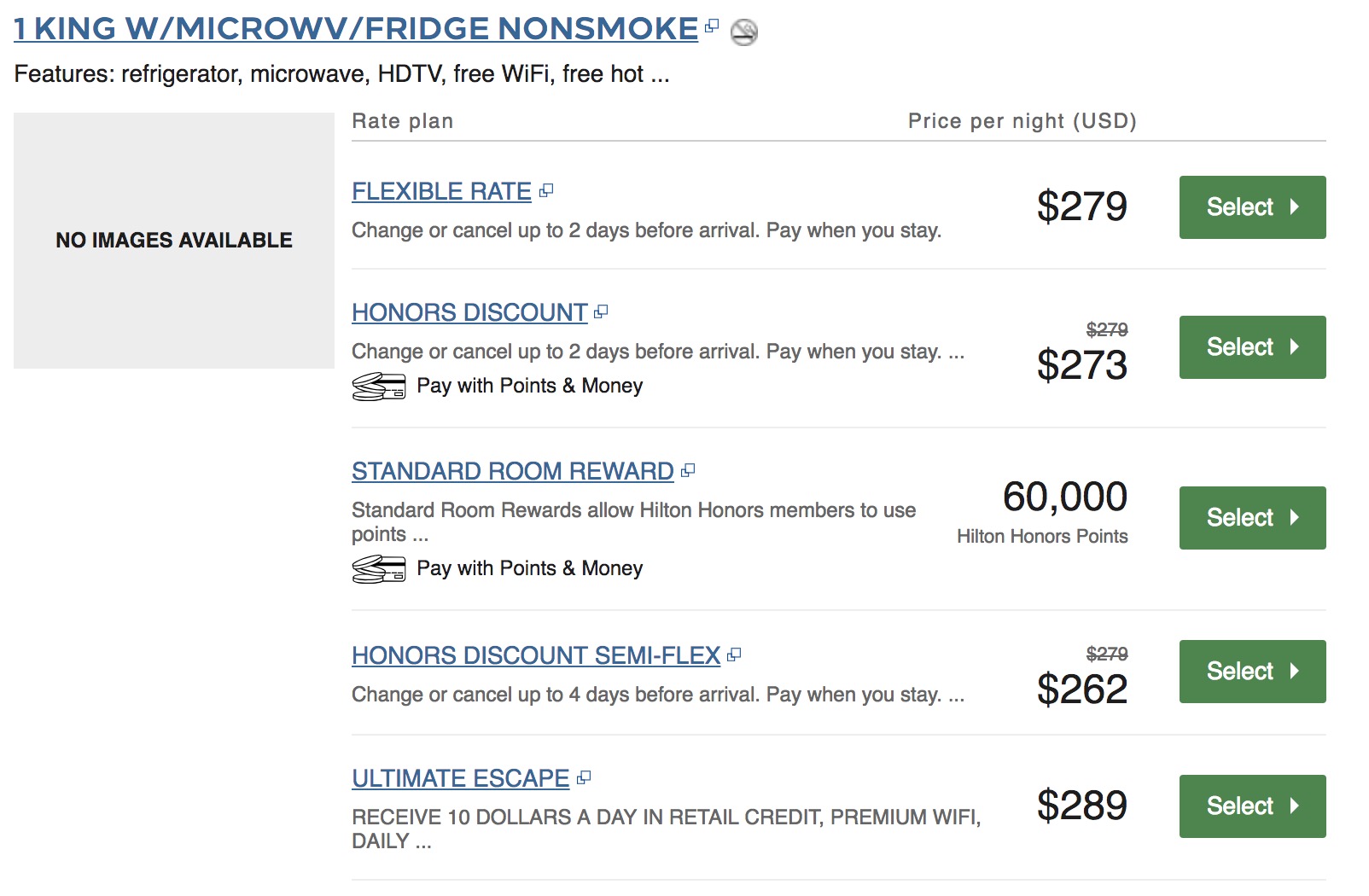1369x896 pixels.
Task: Open the Honors Discount Semi-Flex link
Action: (x=536, y=655)
